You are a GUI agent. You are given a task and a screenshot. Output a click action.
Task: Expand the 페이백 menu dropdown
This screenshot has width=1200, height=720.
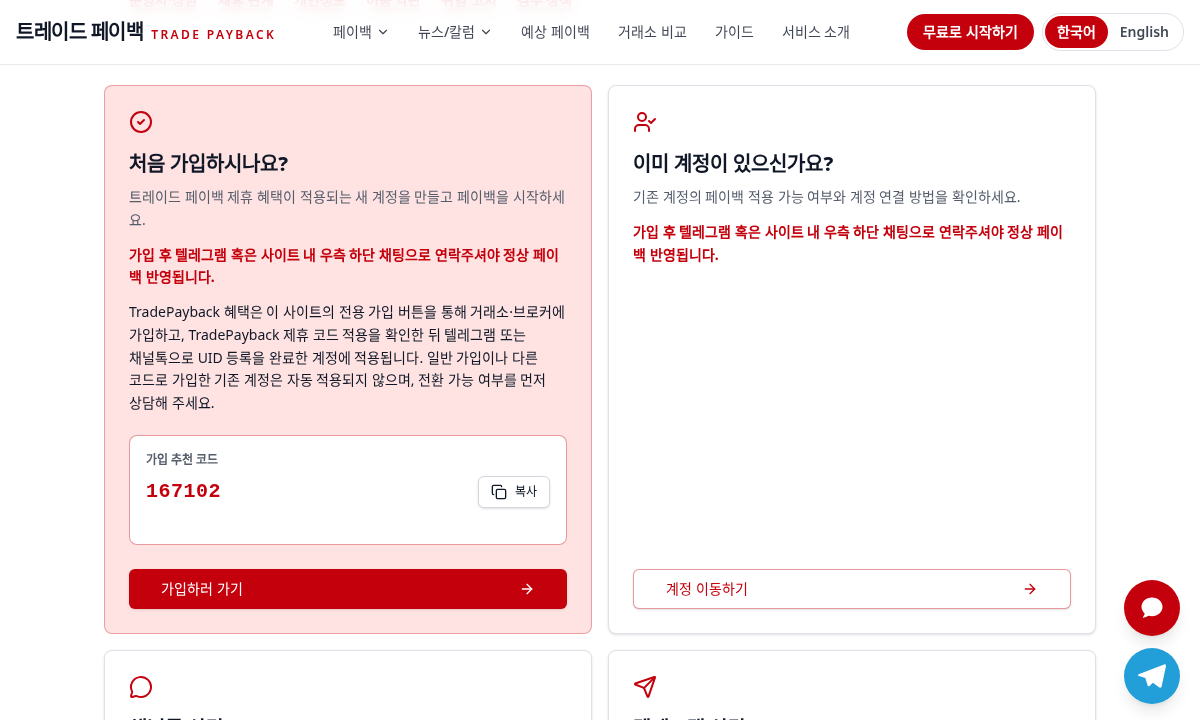[361, 32]
